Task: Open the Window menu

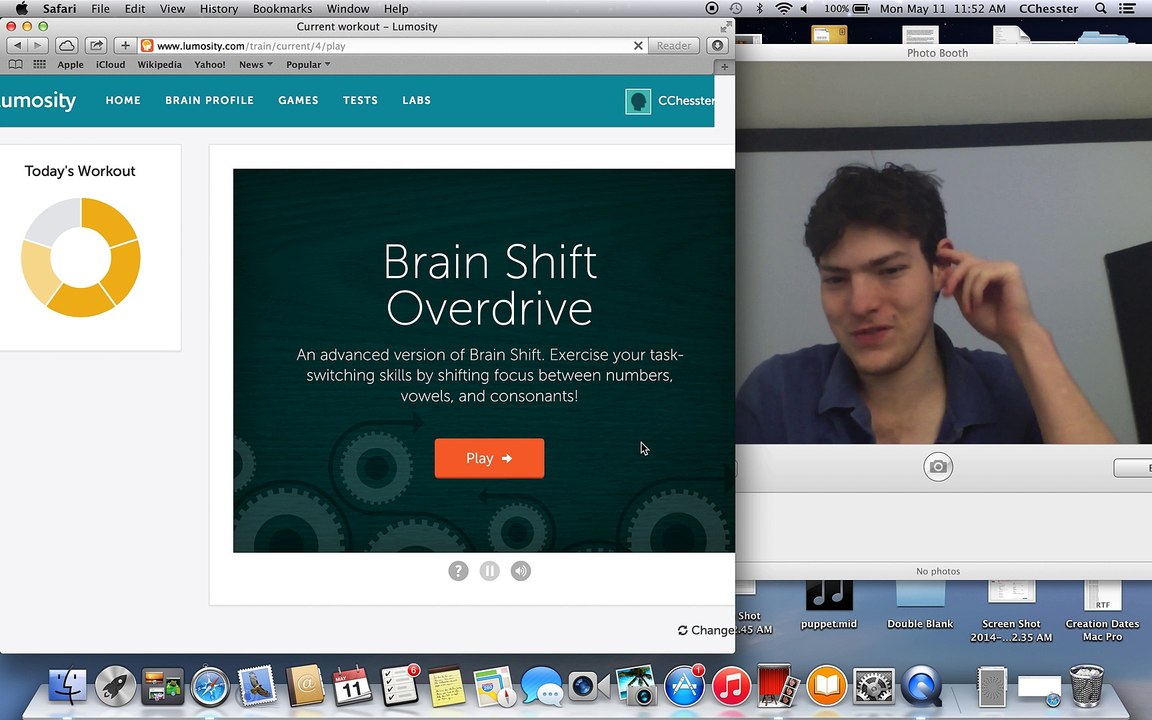Action: 348,9
